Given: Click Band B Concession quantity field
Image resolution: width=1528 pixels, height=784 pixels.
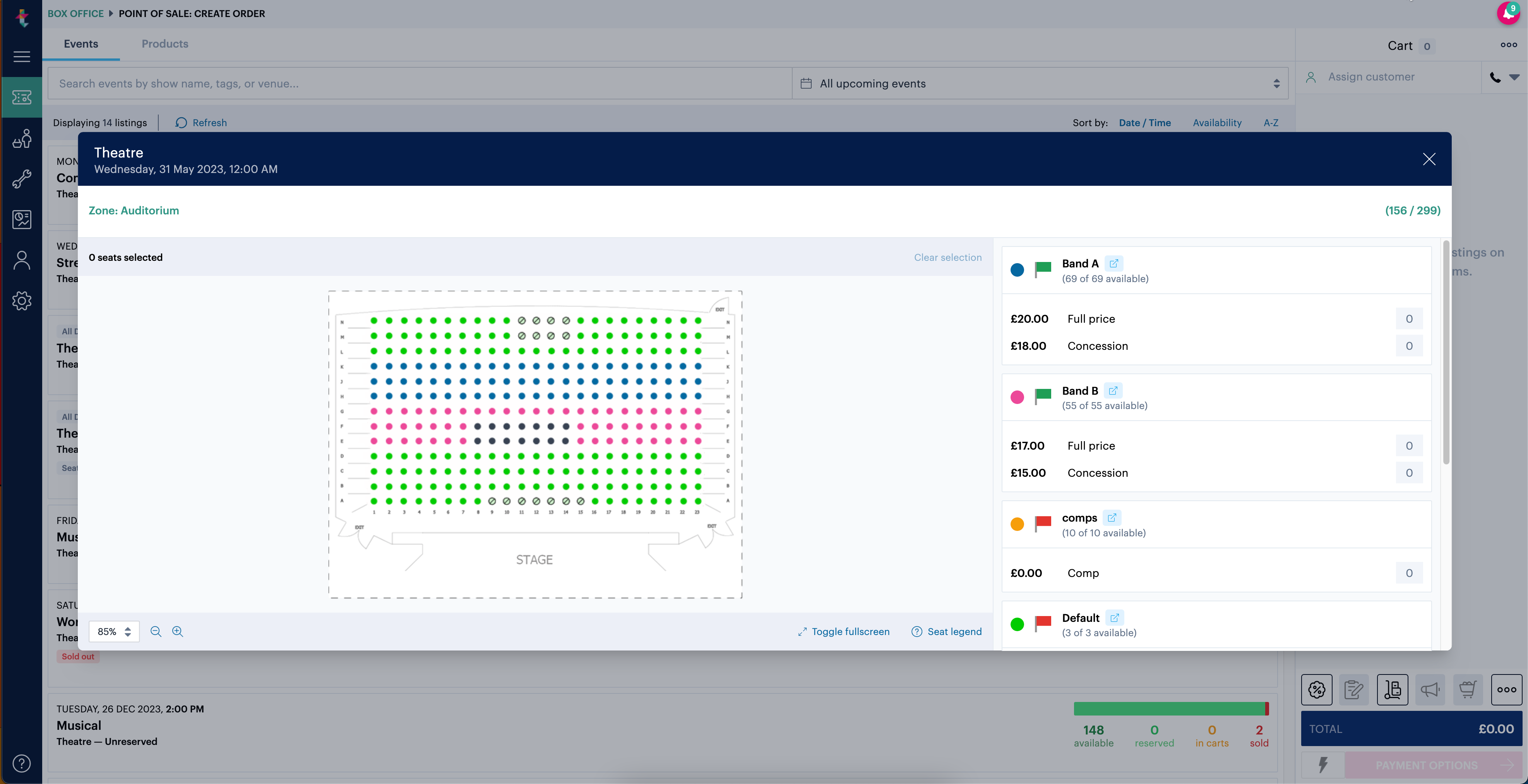Looking at the screenshot, I should tap(1409, 473).
